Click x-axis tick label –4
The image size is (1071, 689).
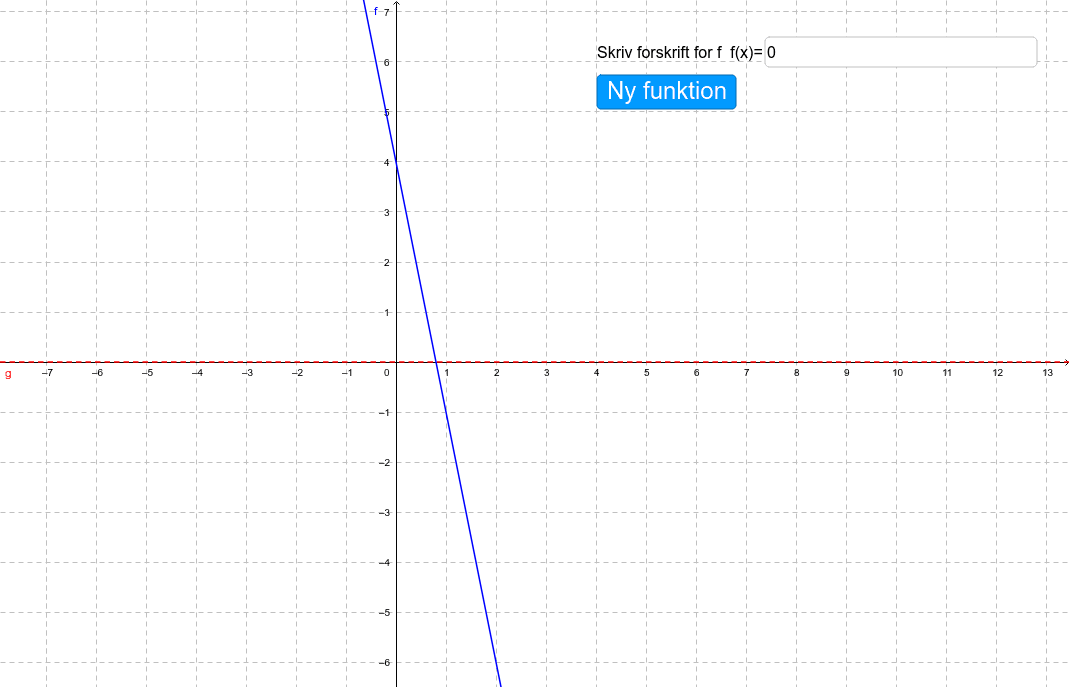pyautogui.click(x=197, y=373)
